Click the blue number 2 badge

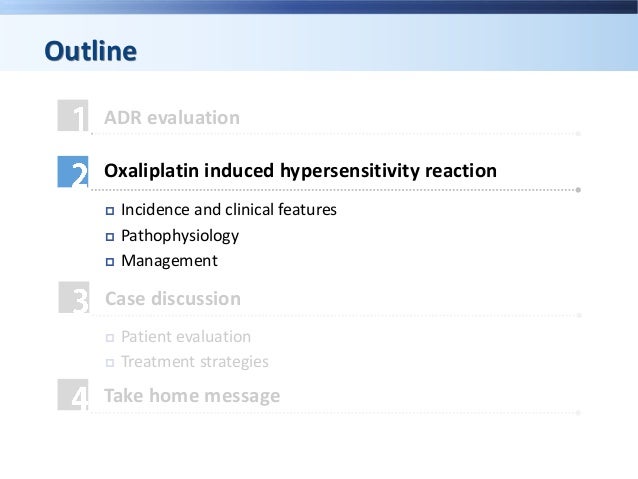tap(74, 172)
